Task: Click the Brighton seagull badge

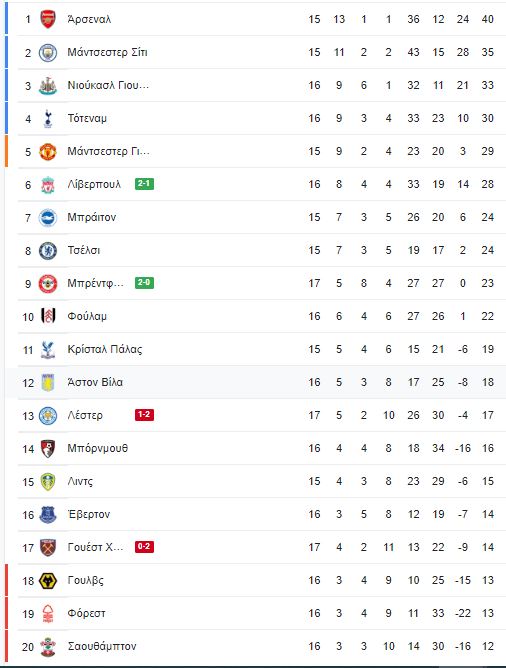Action: click(48, 218)
